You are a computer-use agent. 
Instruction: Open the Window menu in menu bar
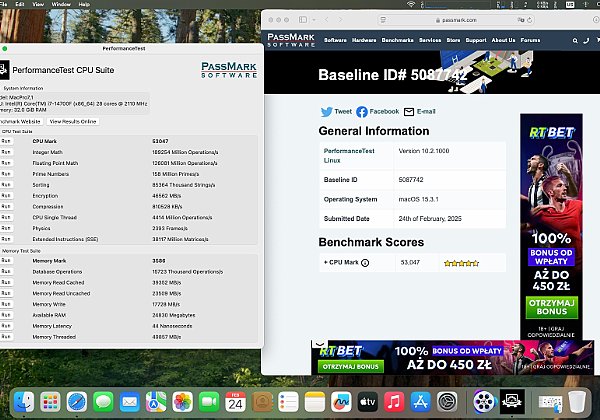(x=61, y=4)
